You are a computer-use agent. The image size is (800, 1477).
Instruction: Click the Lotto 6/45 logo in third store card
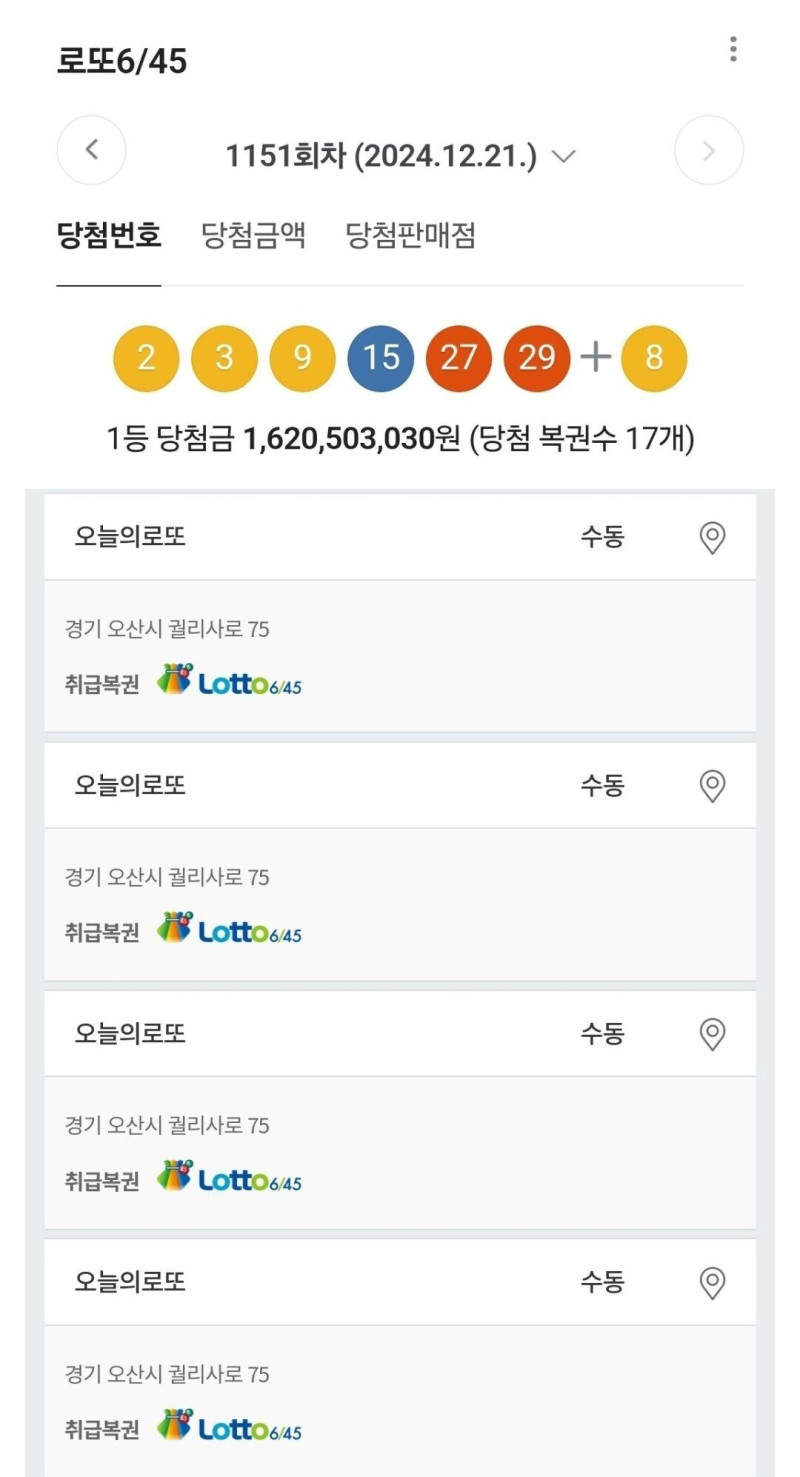229,1177
